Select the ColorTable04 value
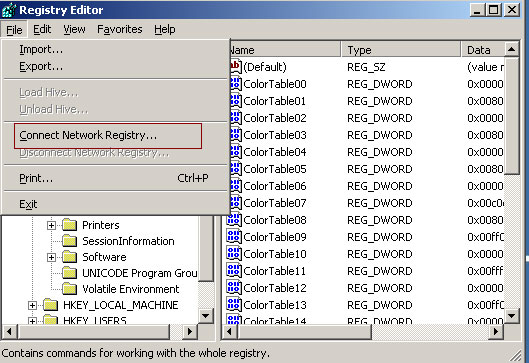The image size is (529, 363). tap(275, 152)
